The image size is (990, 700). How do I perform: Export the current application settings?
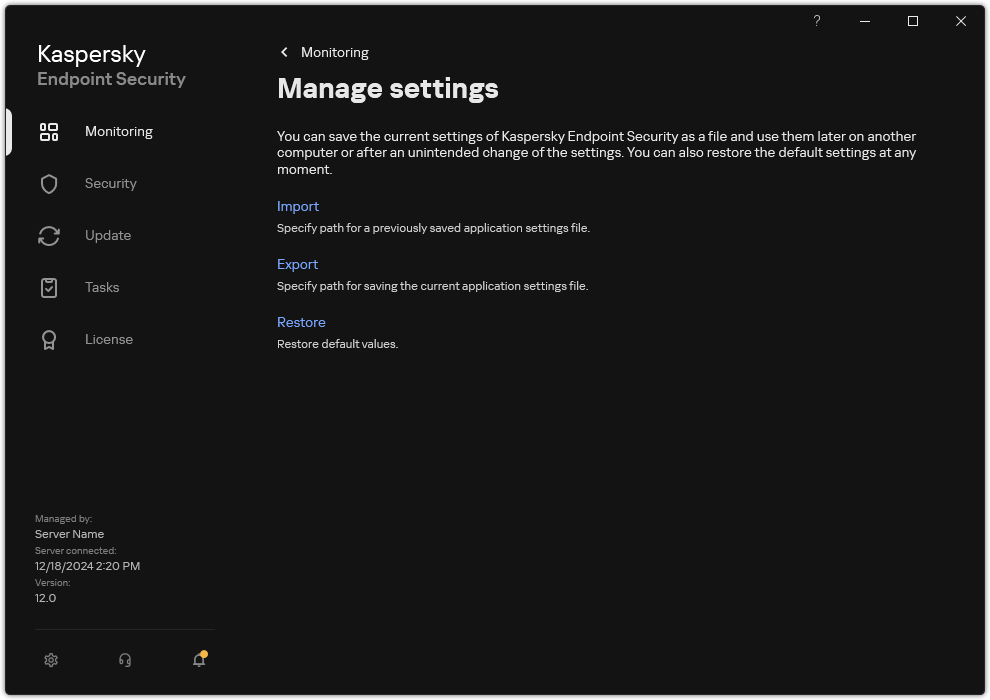297,264
